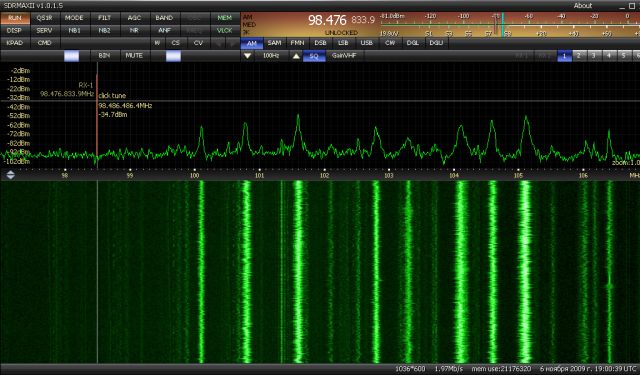This screenshot has width=640, height=375.
Task: Open the DISP display settings
Action: point(15,31)
